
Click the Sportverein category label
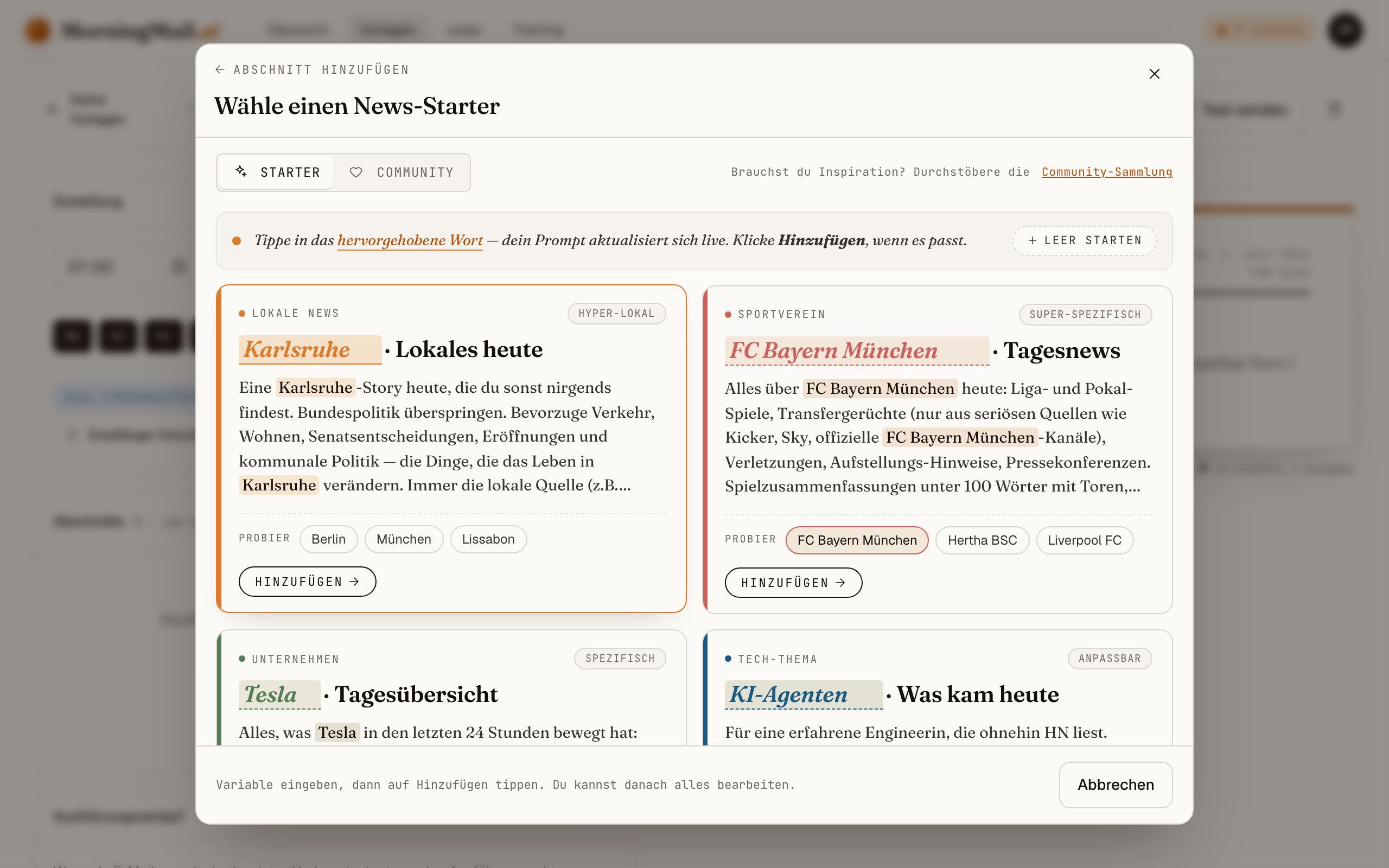781,315
